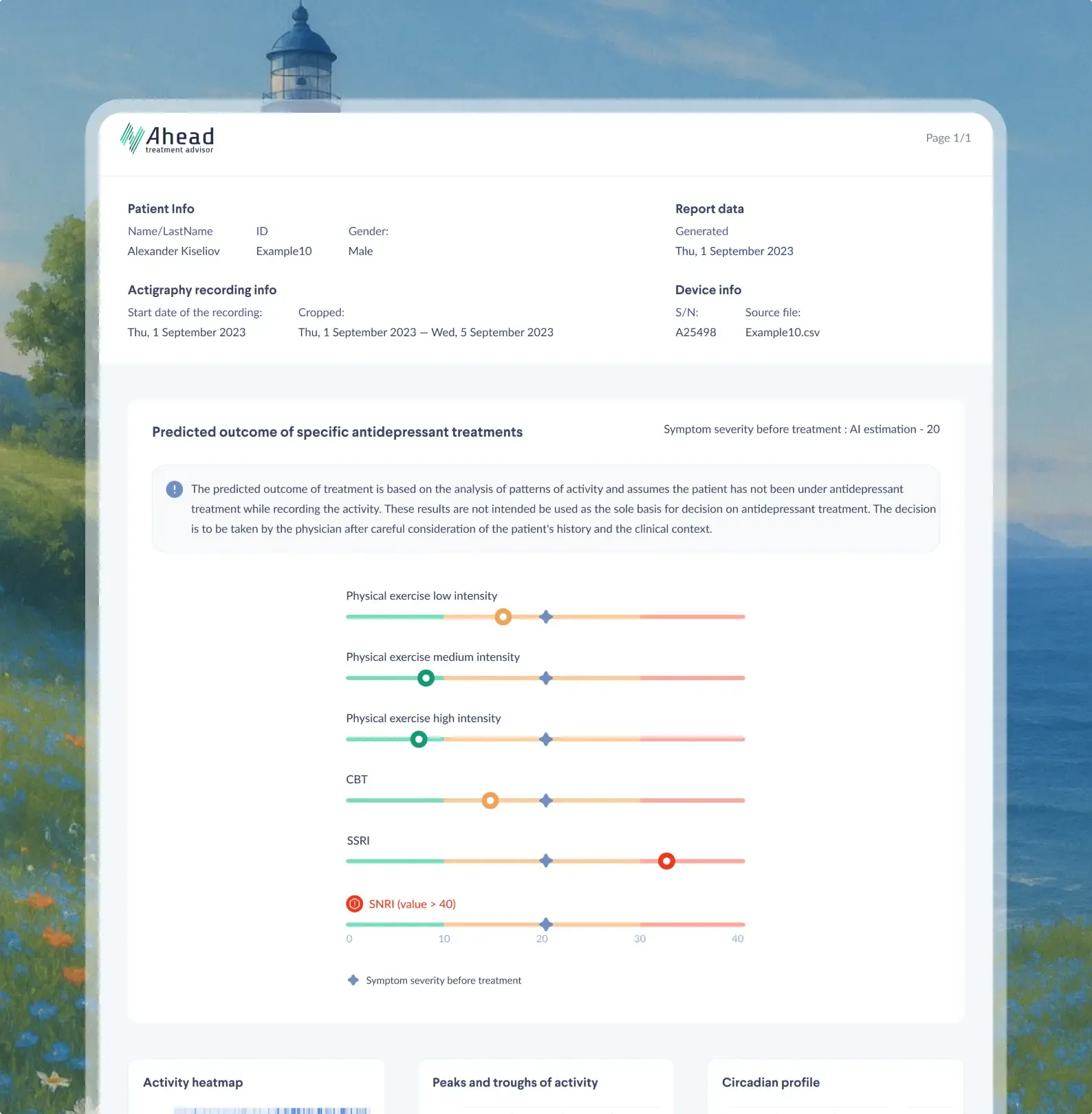Click the severity diamond on SSRI track
Image resolution: width=1092 pixels, height=1114 pixels.
tap(546, 861)
